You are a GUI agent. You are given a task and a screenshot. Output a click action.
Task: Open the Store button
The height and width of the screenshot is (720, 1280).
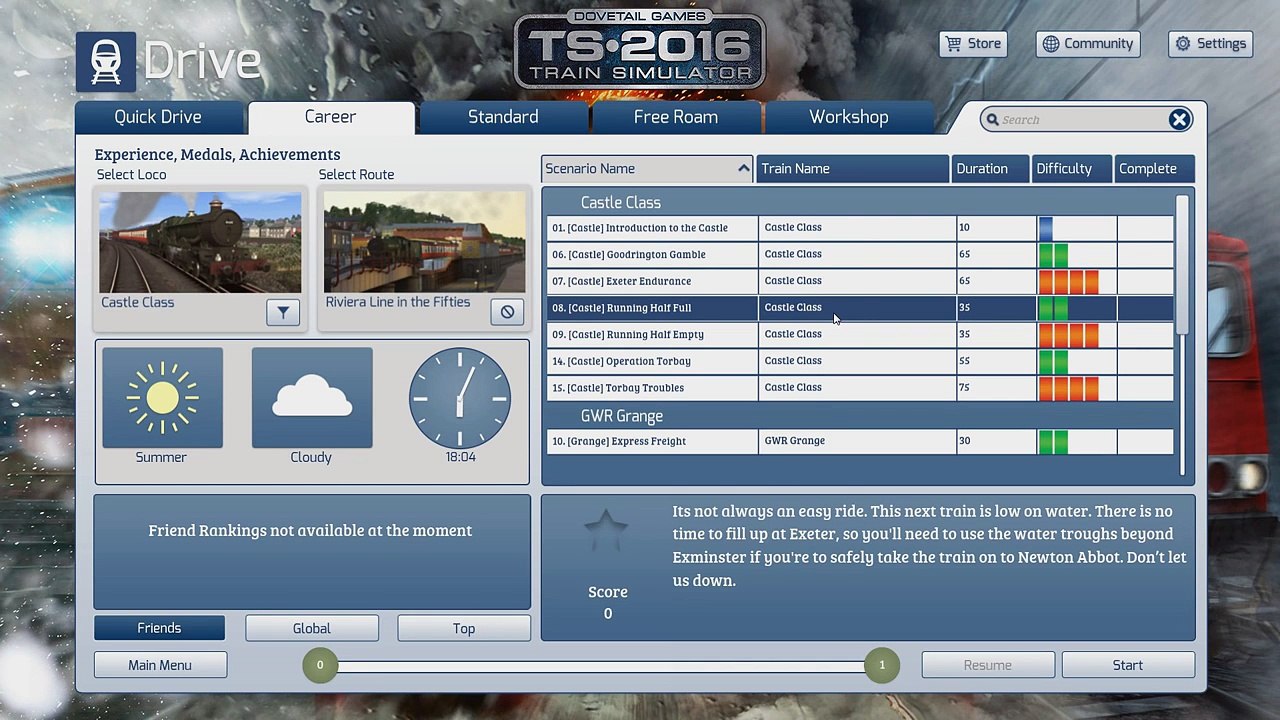(x=973, y=44)
